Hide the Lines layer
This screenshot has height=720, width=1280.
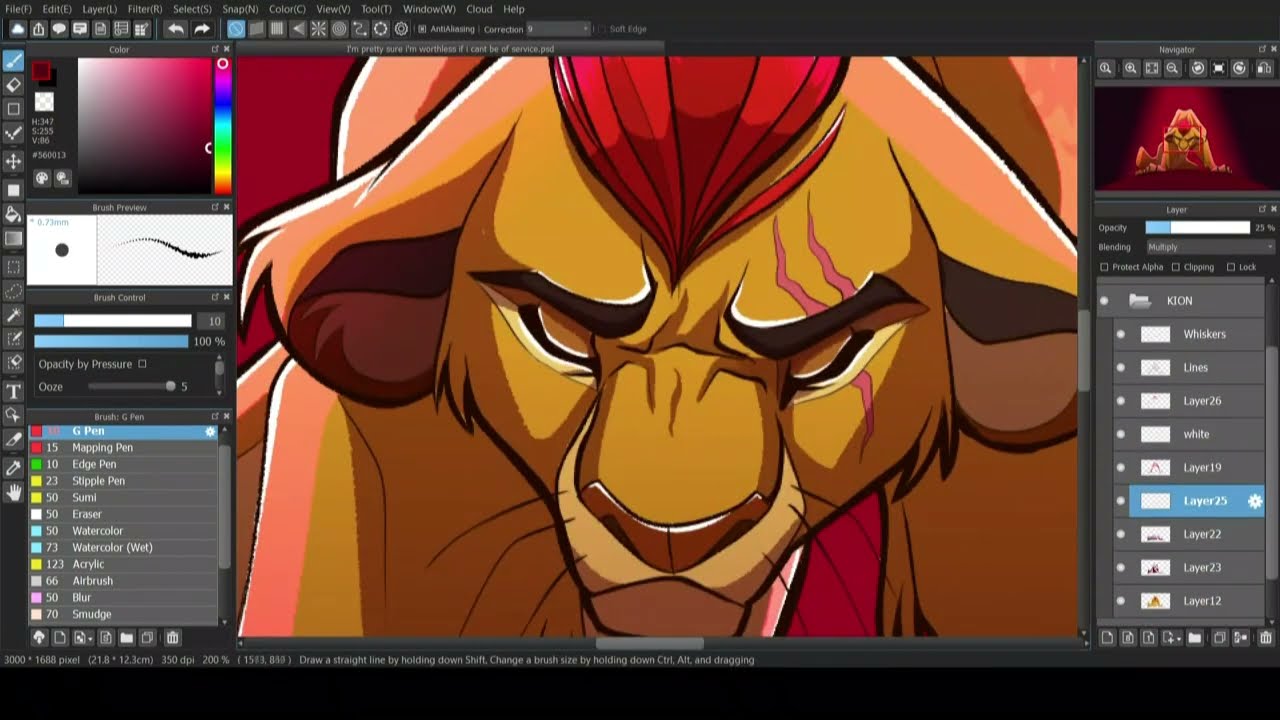[x=1120, y=367]
